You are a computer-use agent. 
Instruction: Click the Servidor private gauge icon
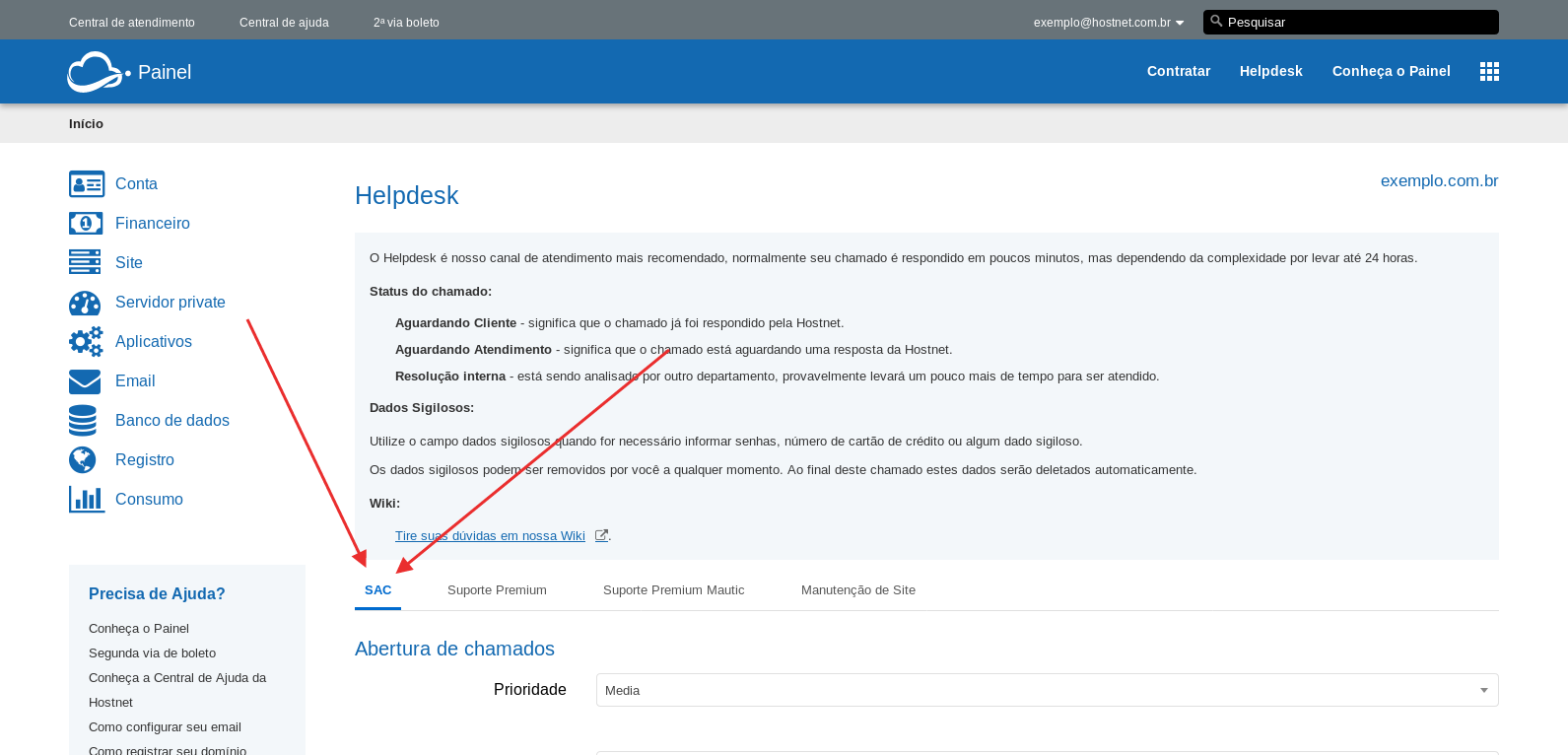(x=85, y=303)
